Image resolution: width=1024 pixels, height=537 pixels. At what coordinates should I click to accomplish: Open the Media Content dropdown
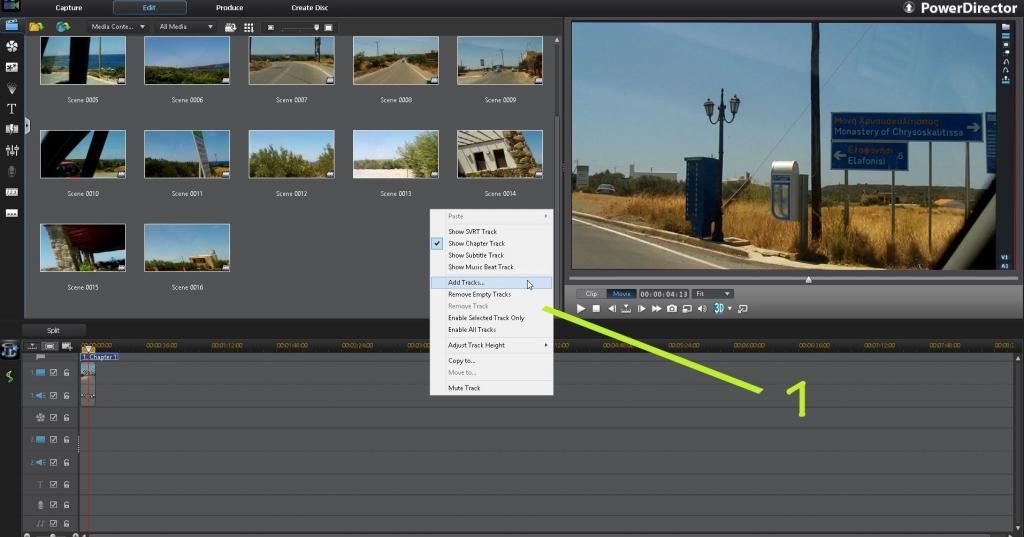(x=118, y=27)
